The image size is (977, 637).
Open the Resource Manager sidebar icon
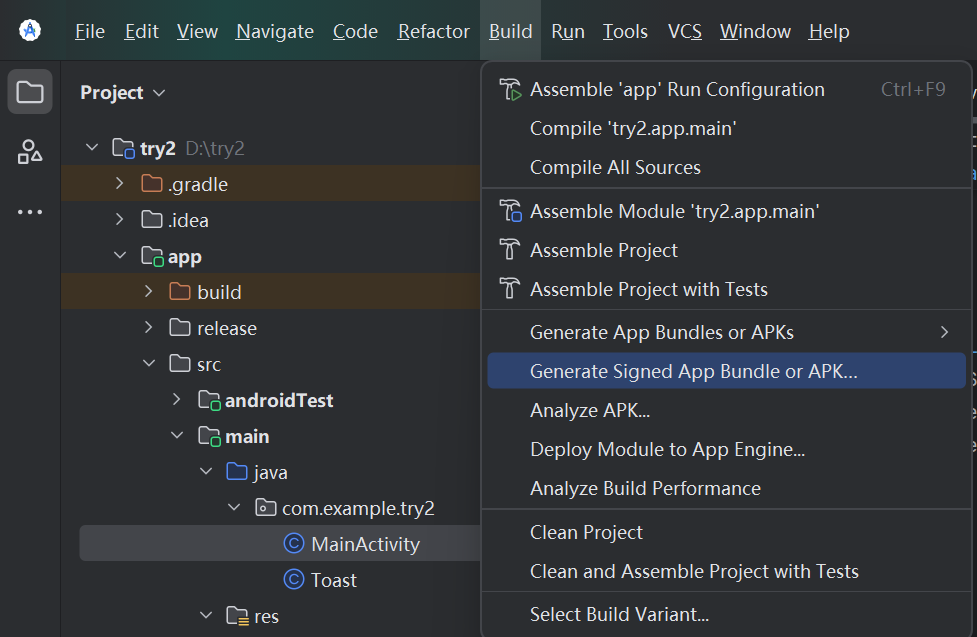click(30, 152)
